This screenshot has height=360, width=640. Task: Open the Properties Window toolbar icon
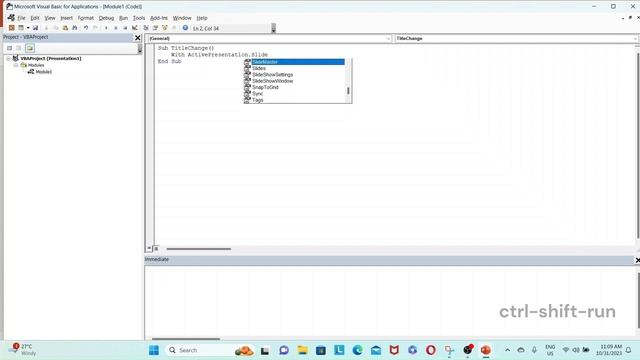coord(155,28)
